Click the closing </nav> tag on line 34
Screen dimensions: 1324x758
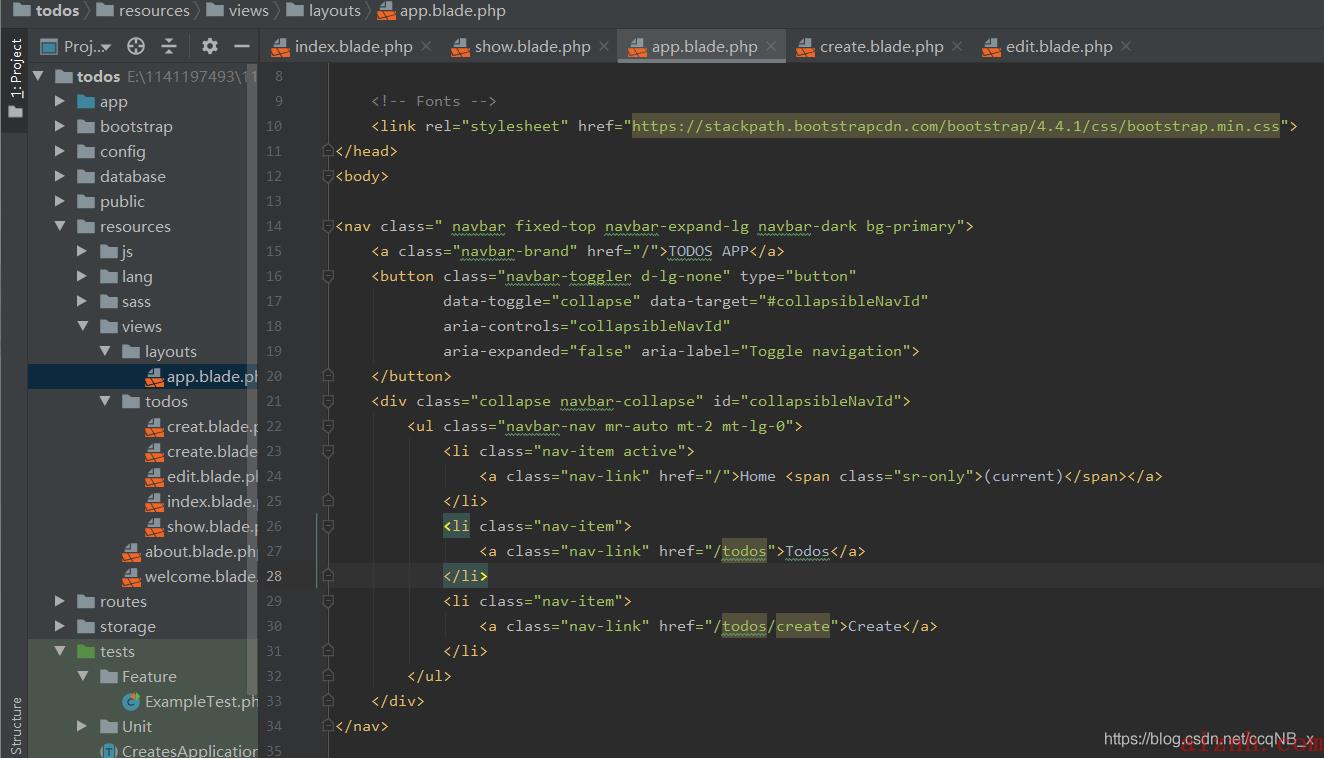pos(362,726)
